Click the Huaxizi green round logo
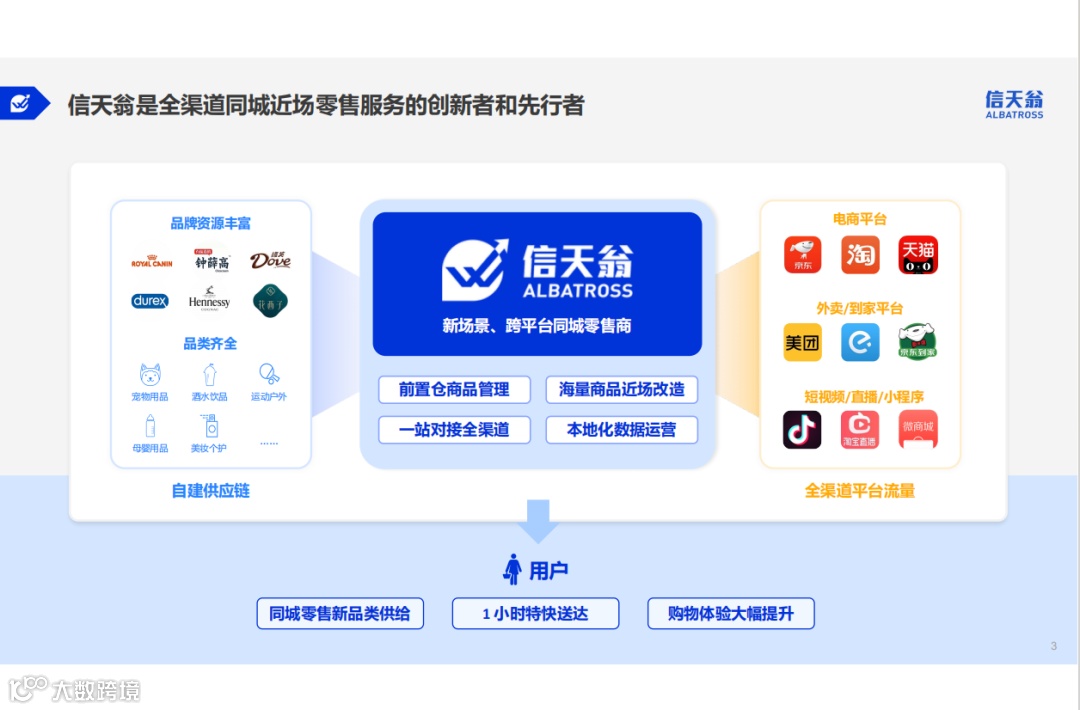Viewport: 1080px width, 710px height. [270, 301]
